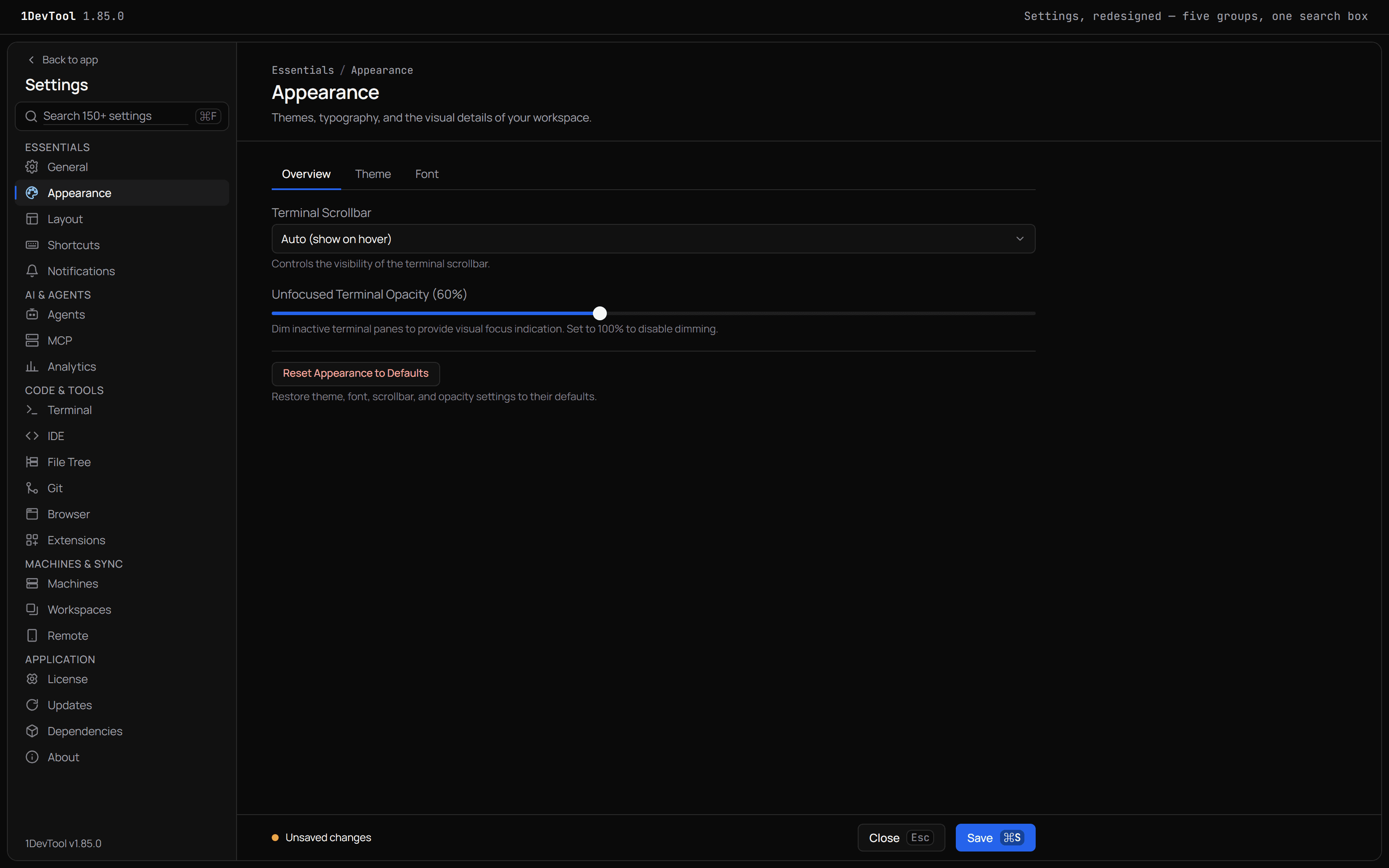
Task: Click the Appearance breadcrumb text
Action: coord(382,70)
